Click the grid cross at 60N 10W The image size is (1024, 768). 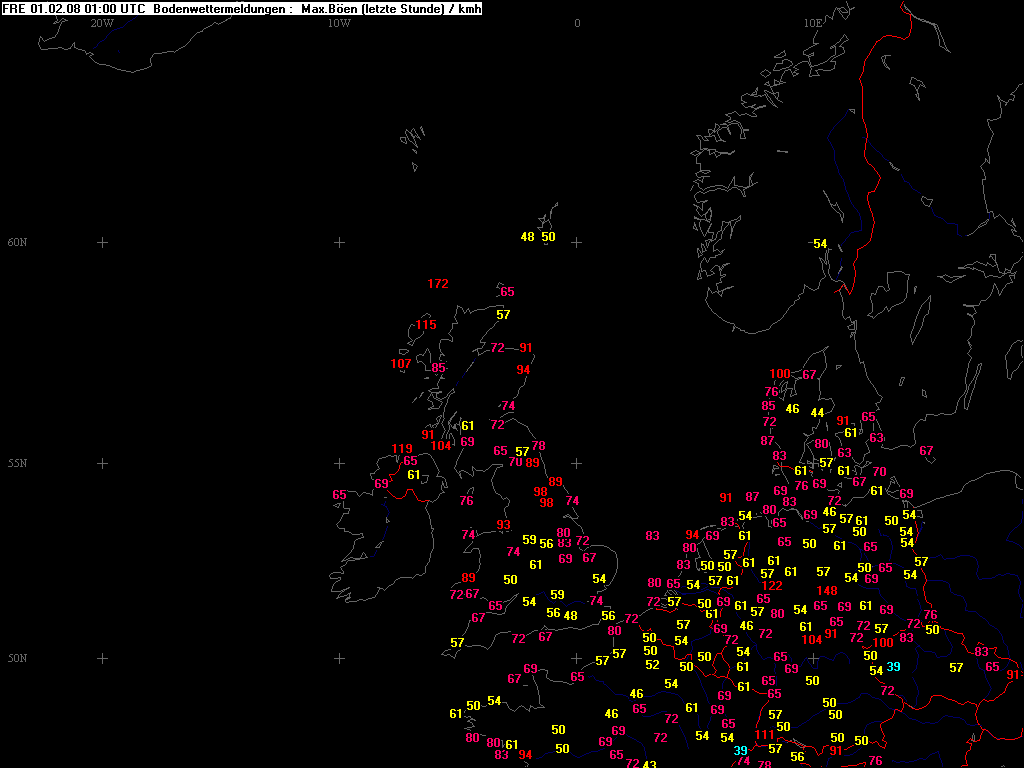point(339,243)
